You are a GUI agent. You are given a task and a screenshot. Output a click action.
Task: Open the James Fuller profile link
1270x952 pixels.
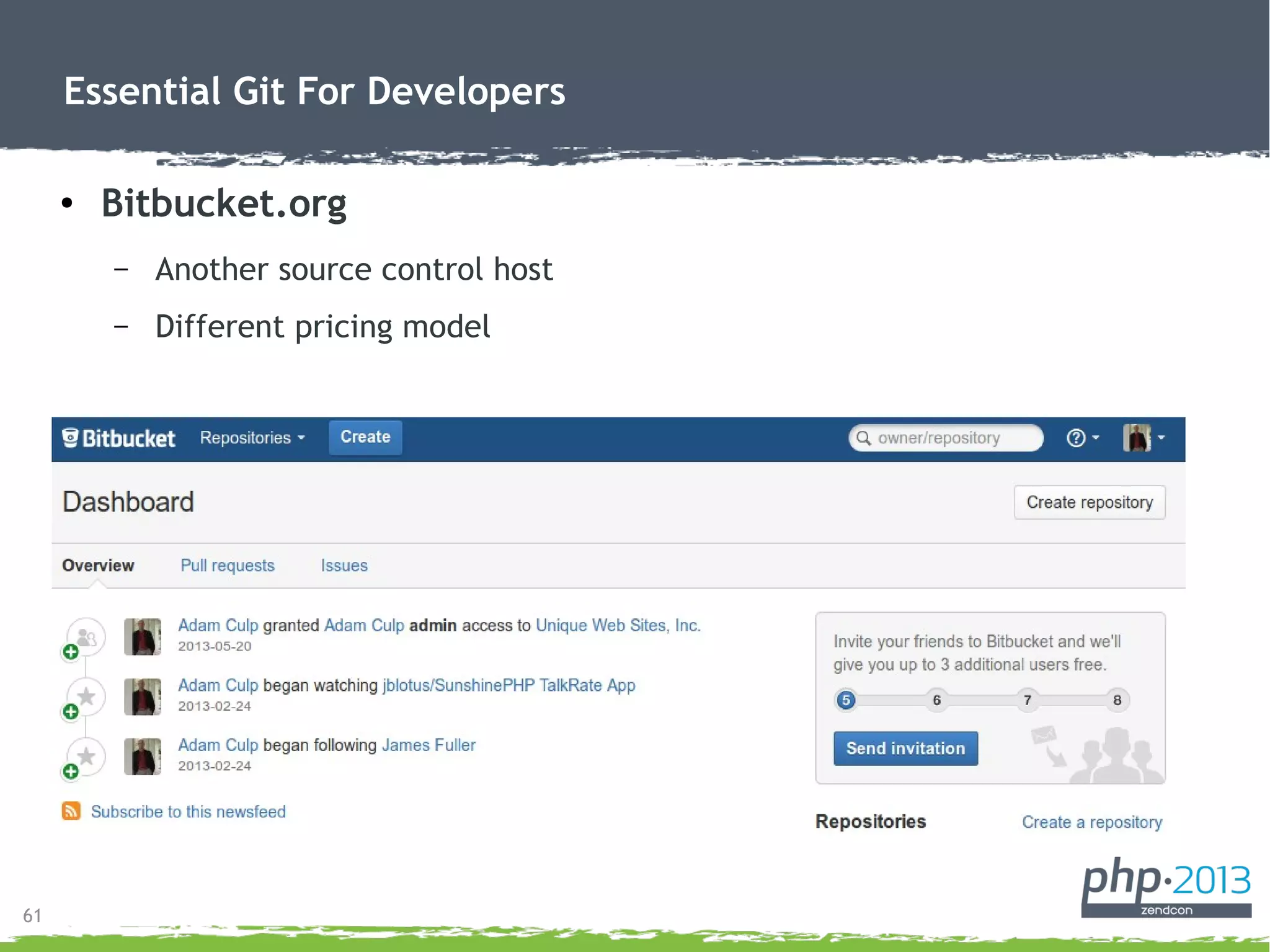point(429,745)
